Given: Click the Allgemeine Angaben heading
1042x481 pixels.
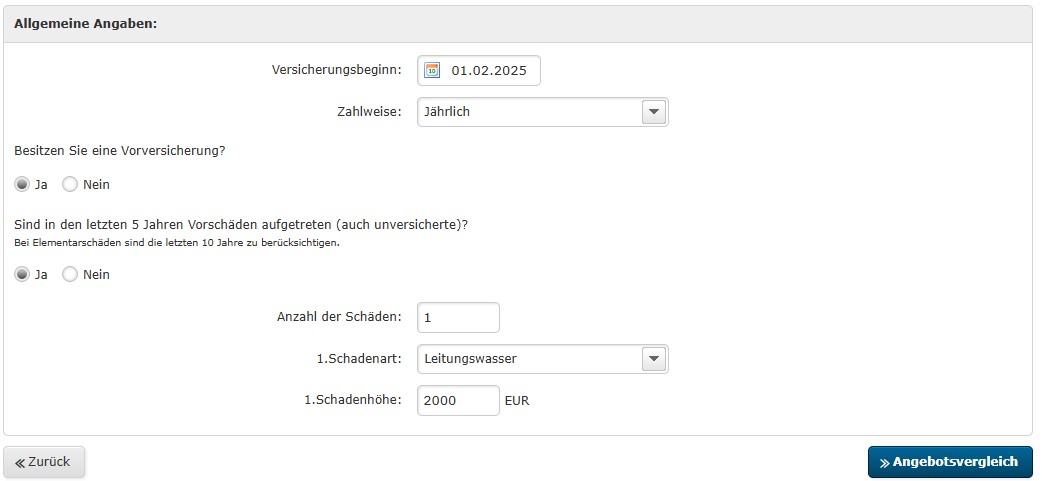Looking at the screenshot, I should 86,24.
